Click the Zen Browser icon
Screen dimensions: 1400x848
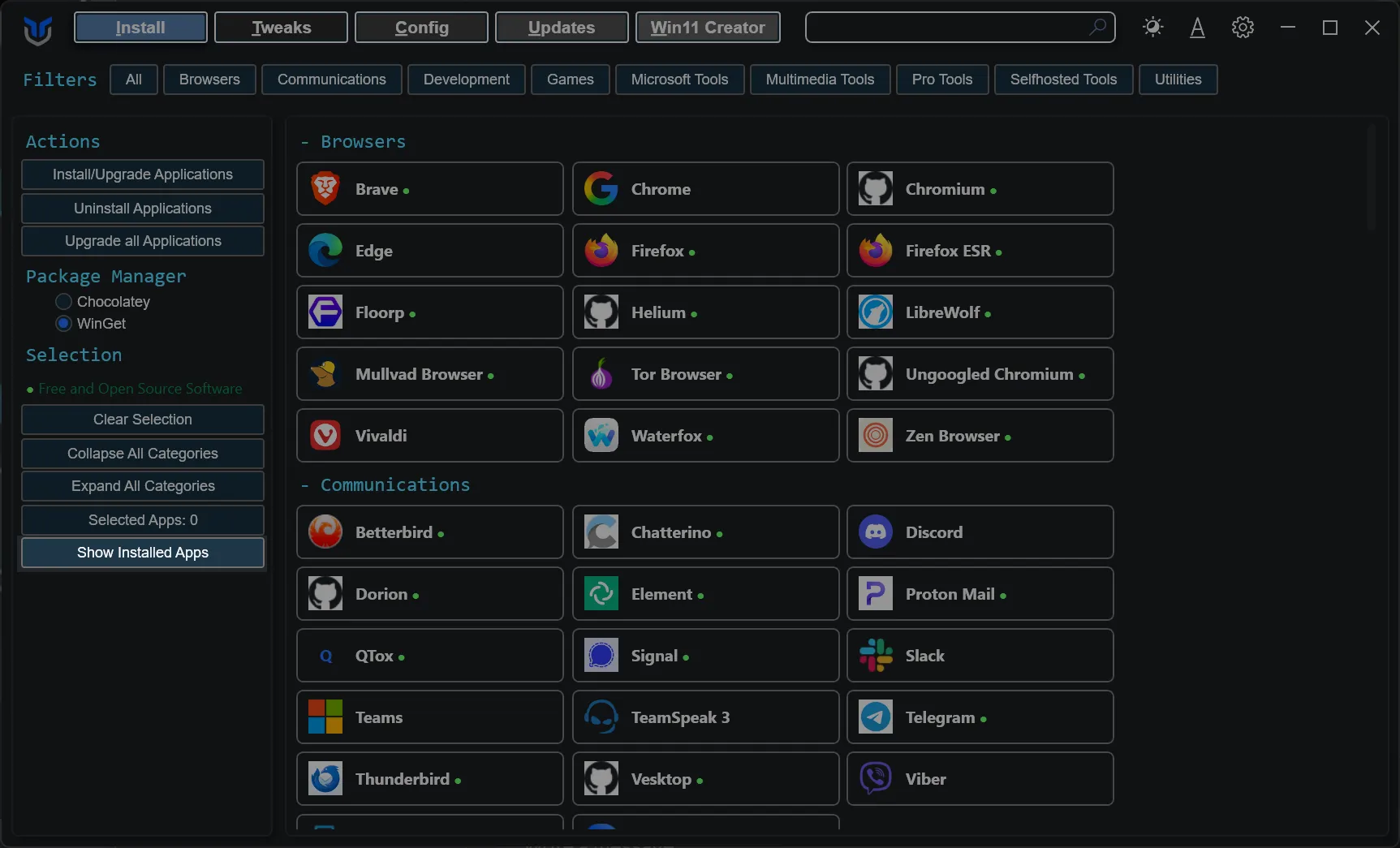pos(876,436)
